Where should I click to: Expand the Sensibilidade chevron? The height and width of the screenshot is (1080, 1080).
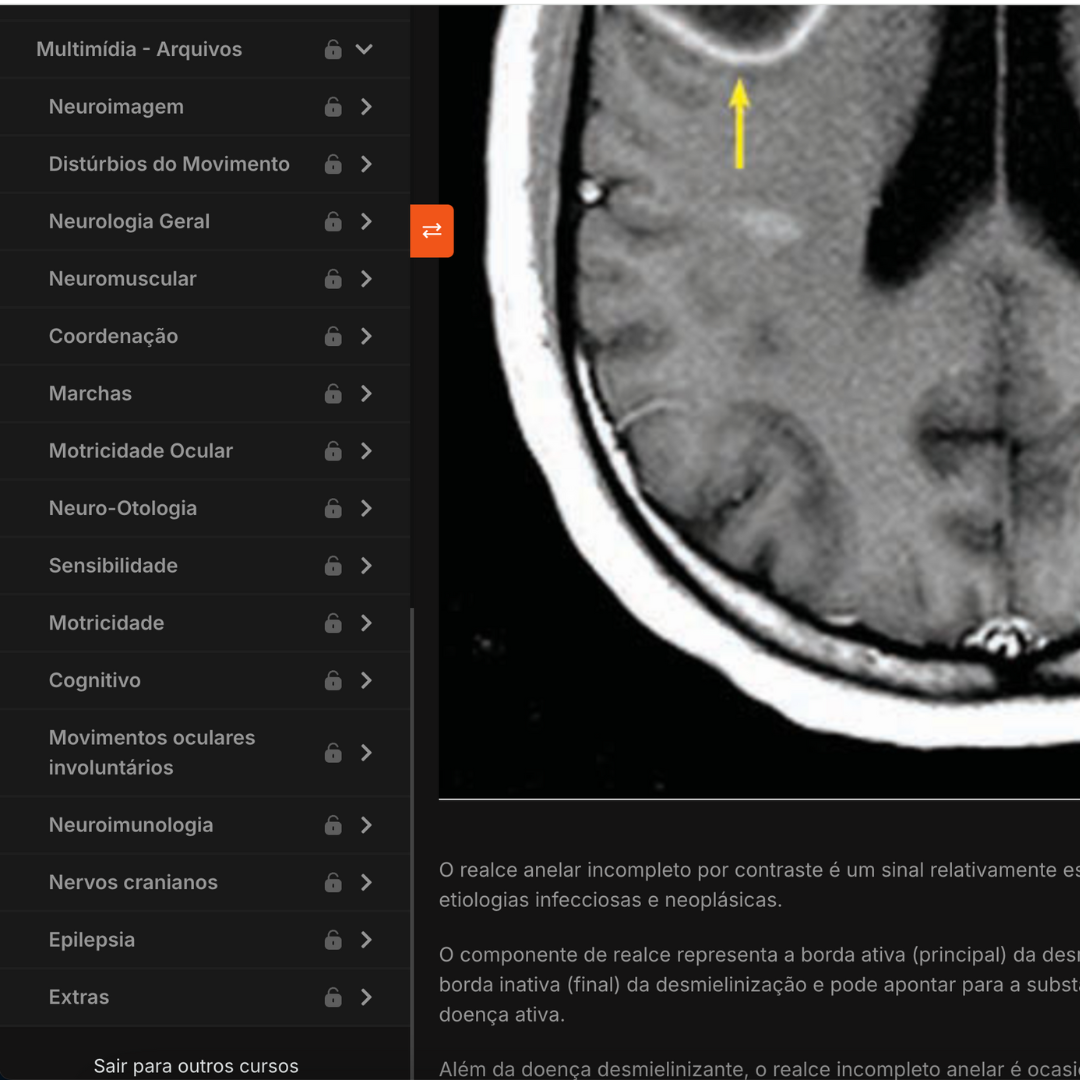pyautogui.click(x=366, y=565)
